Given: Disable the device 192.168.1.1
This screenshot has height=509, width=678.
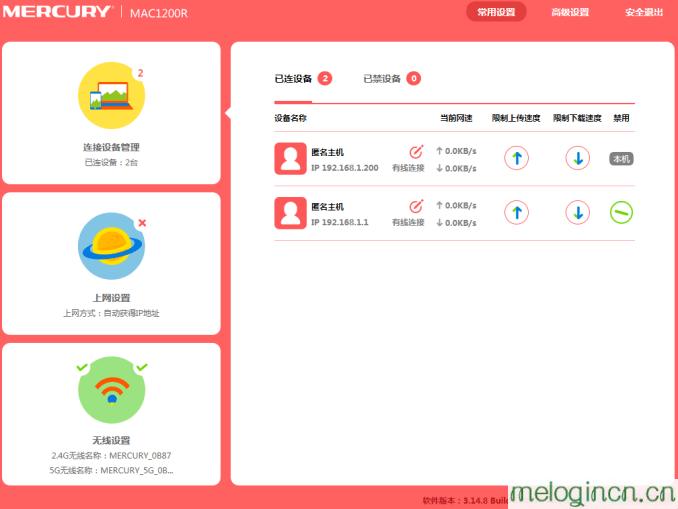Looking at the screenshot, I should coord(621,212).
